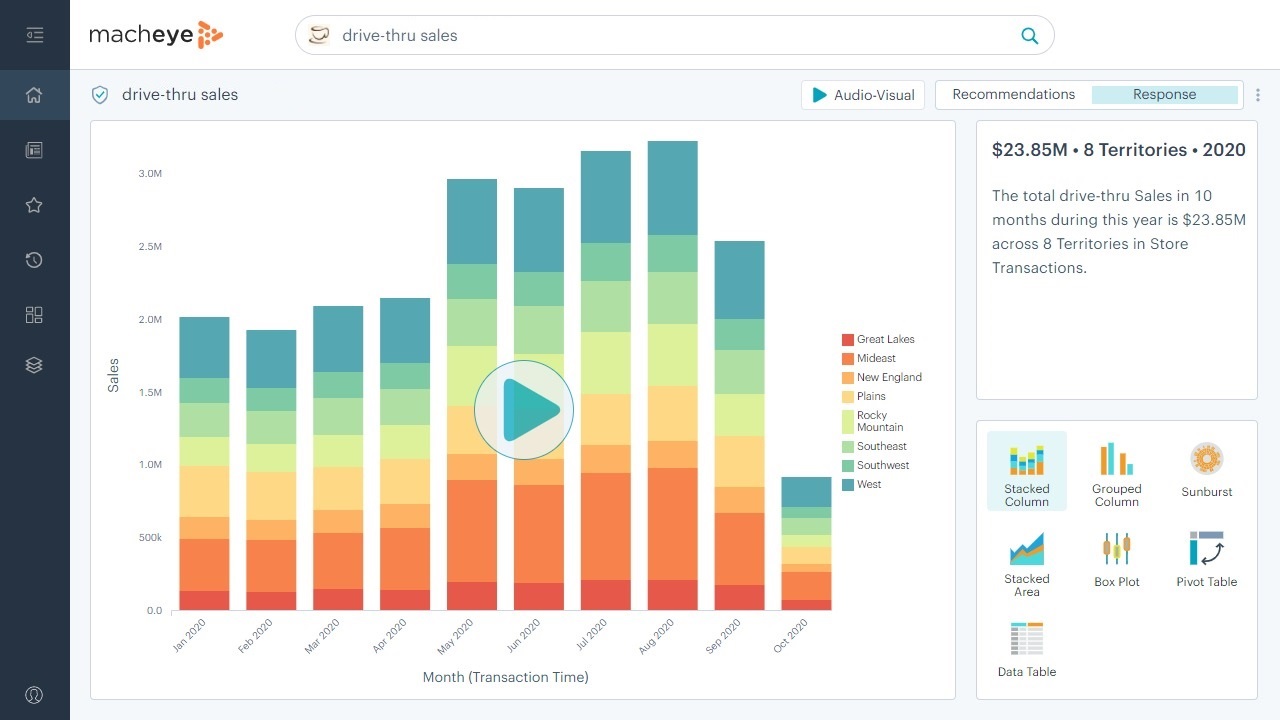Click the search magnifier icon
The height and width of the screenshot is (720, 1280).
(1029, 36)
